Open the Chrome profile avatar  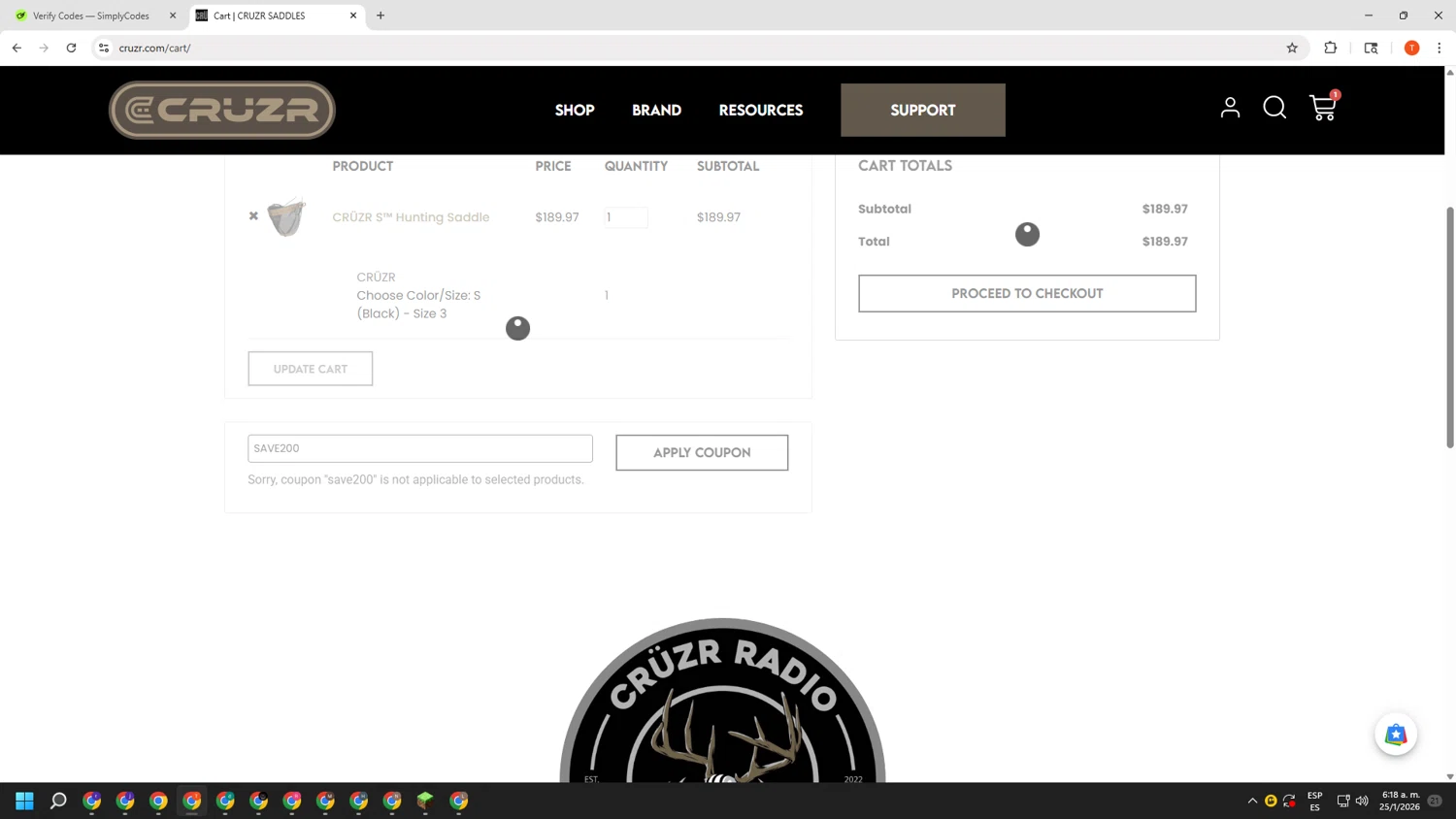pyautogui.click(x=1411, y=48)
